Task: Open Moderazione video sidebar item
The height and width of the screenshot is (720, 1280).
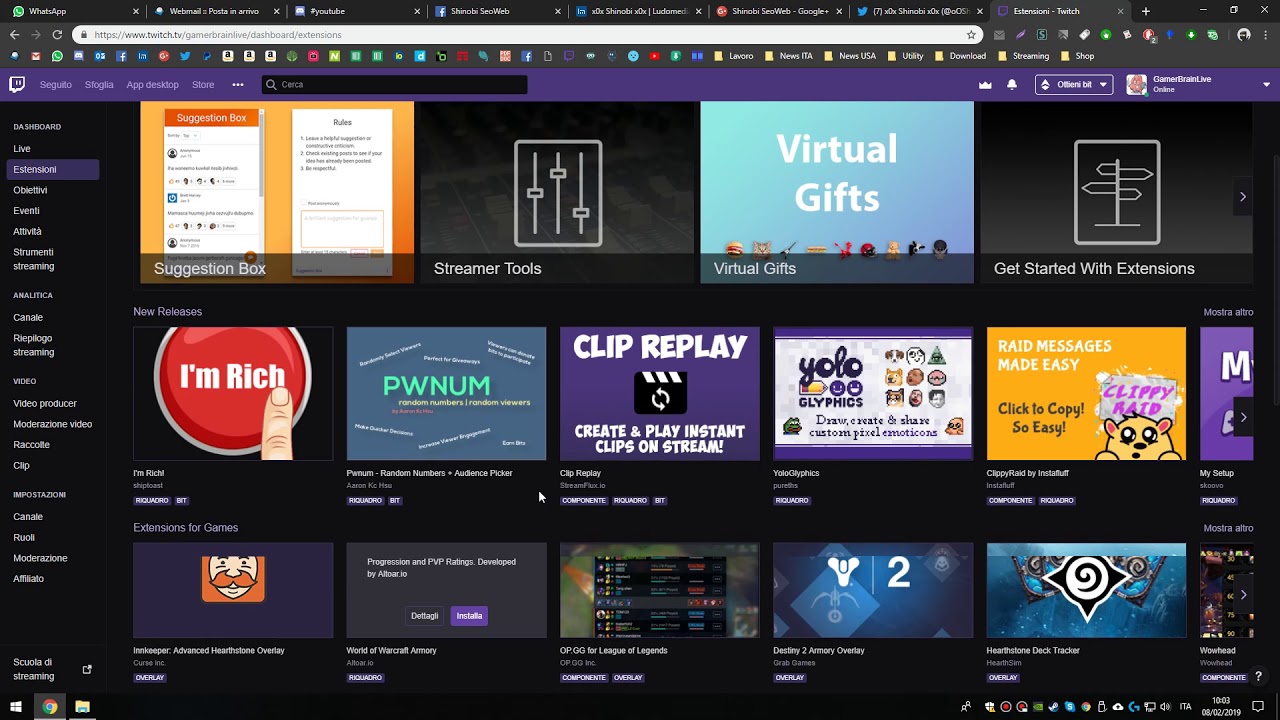Action: pos(52,424)
